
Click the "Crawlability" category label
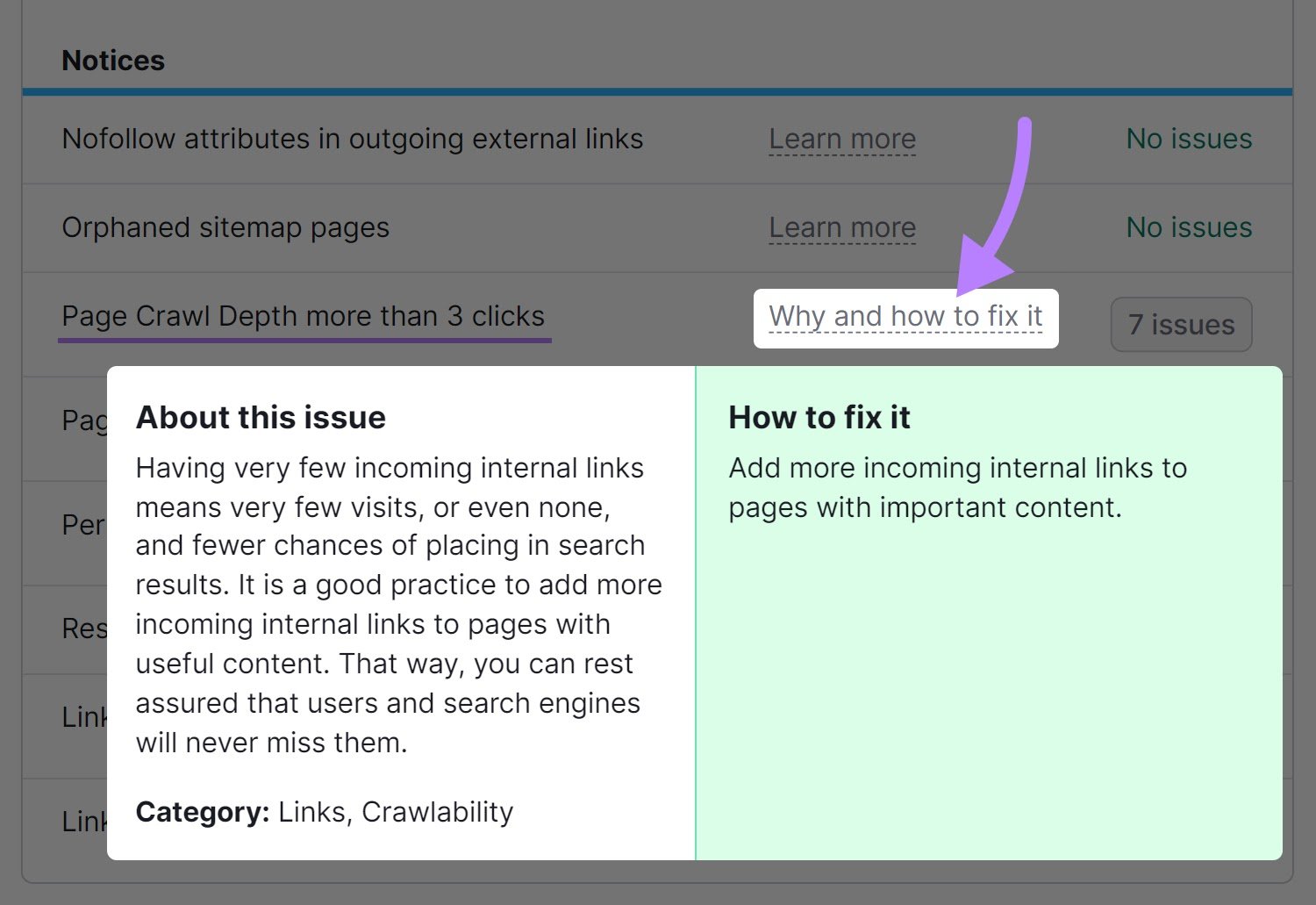tap(437, 812)
